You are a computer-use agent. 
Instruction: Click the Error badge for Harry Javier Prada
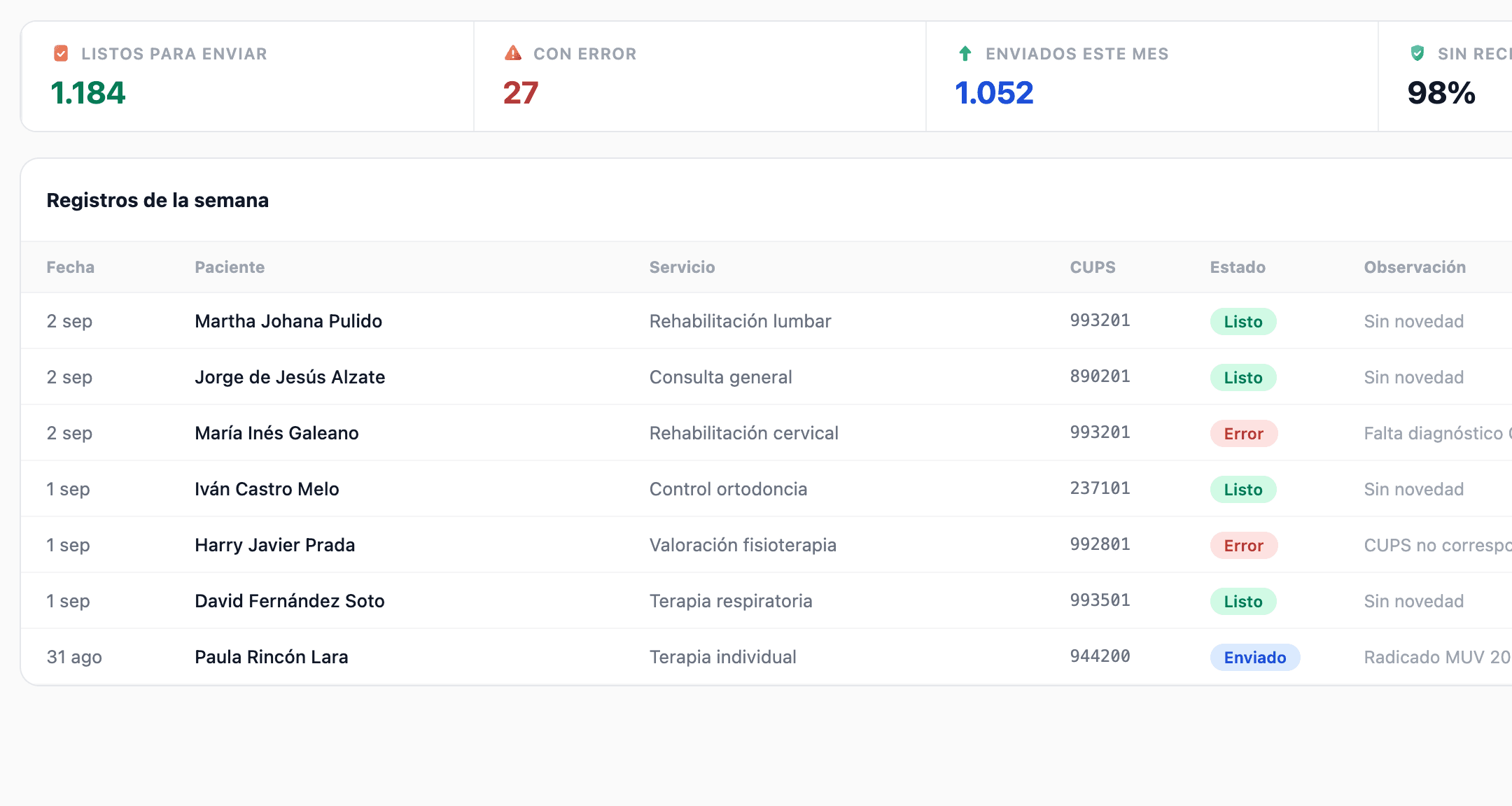1244,546
